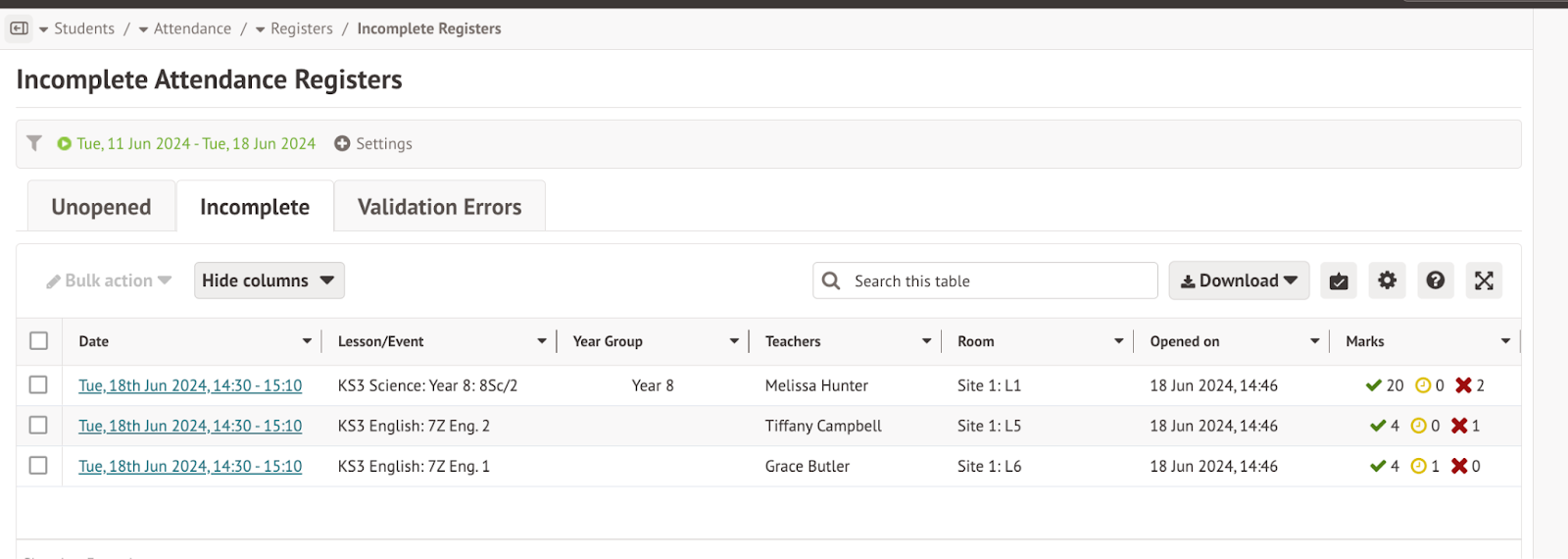Open table settings gear icon
1568x559 pixels.
coord(1387,280)
